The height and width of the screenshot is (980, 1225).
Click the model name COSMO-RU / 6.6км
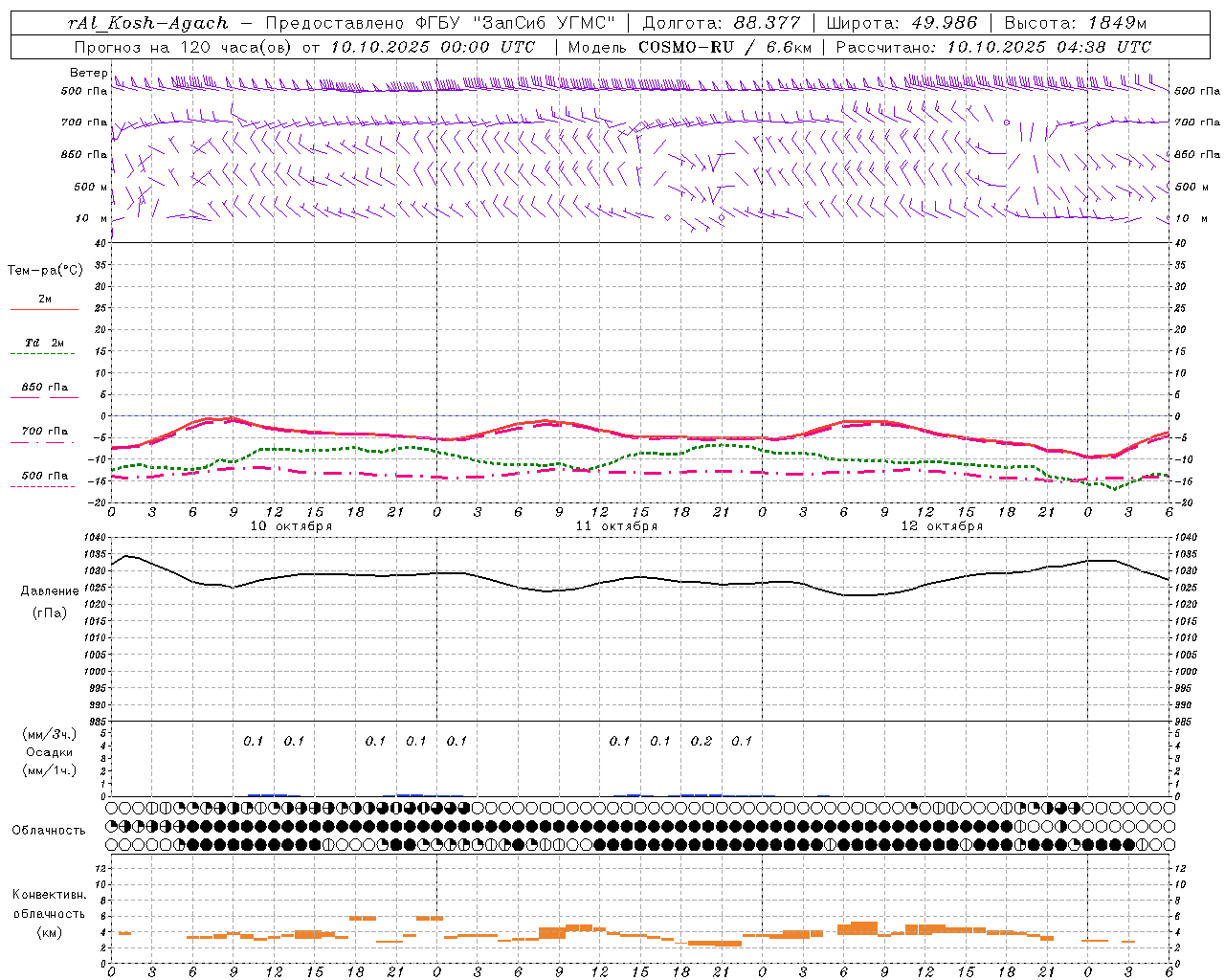[724, 46]
